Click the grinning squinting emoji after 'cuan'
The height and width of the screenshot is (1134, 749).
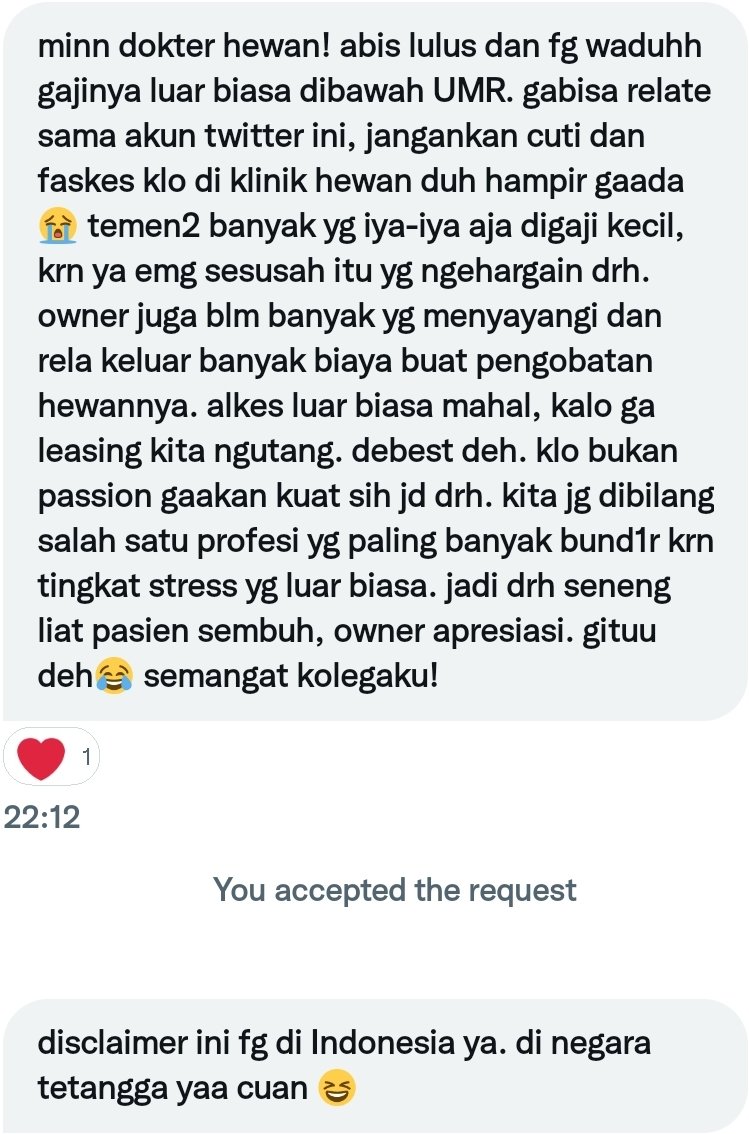pyautogui.click(x=338, y=1088)
